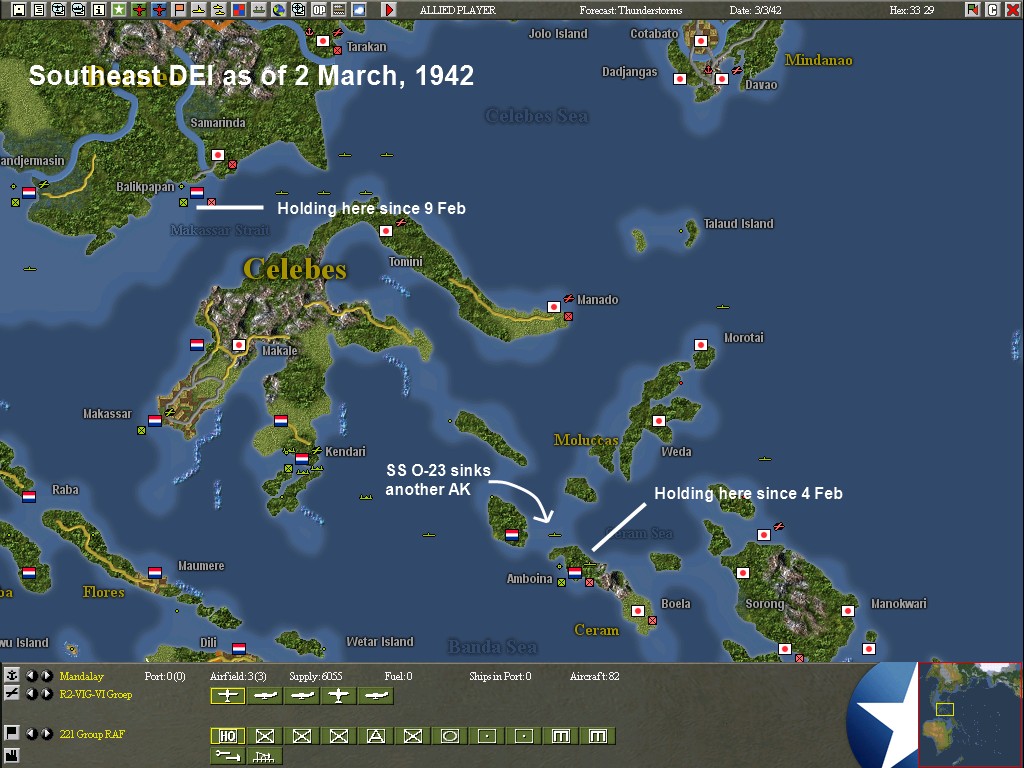Click the red plane on blue icon
This screenshot has height=768, width=1024.
pos(159,9)
